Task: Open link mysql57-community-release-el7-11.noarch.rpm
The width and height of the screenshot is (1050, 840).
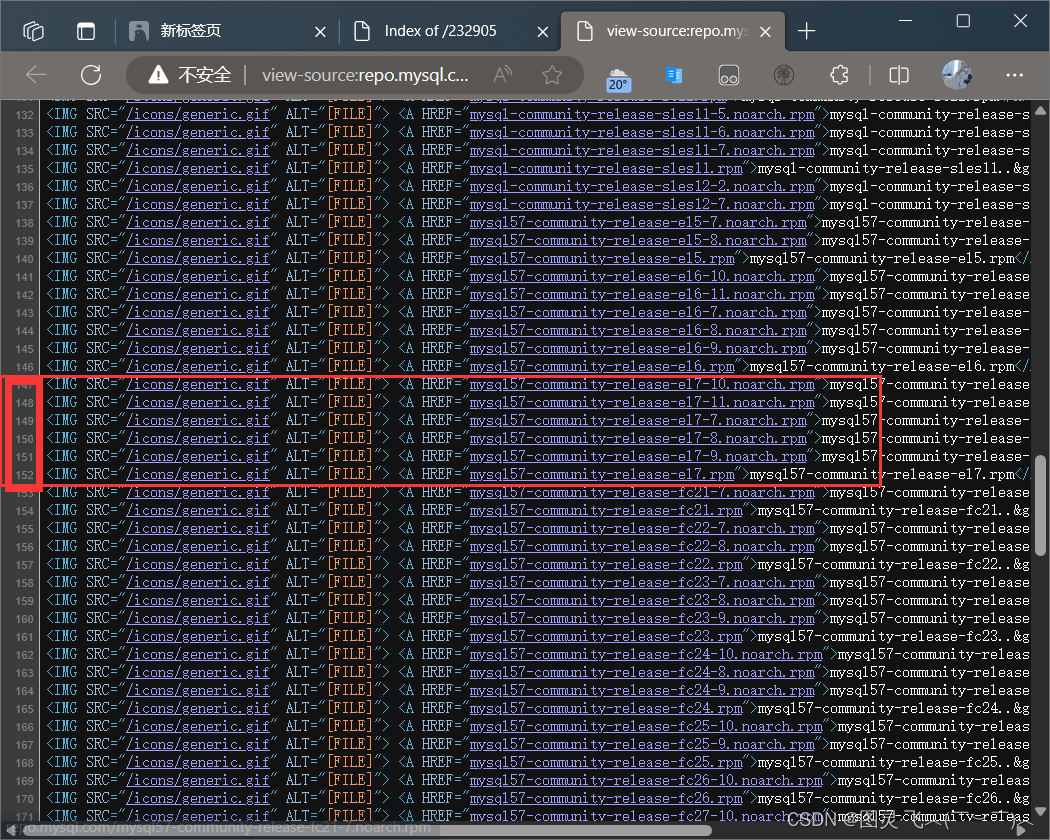Action: (642, 403)
